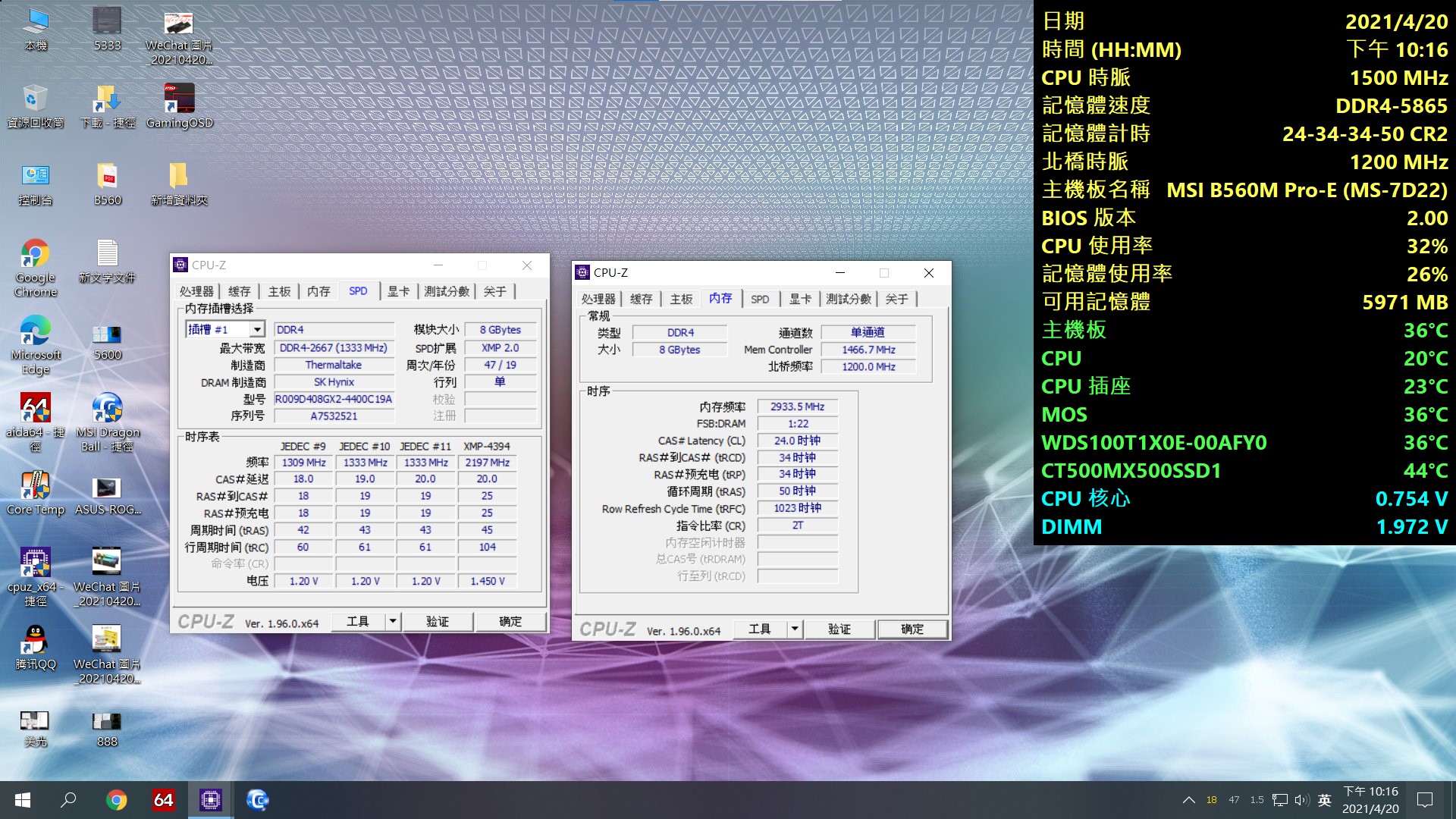Launch Google Chrome from desktop
1456x819 pixels.
click(x=36, y=268)
